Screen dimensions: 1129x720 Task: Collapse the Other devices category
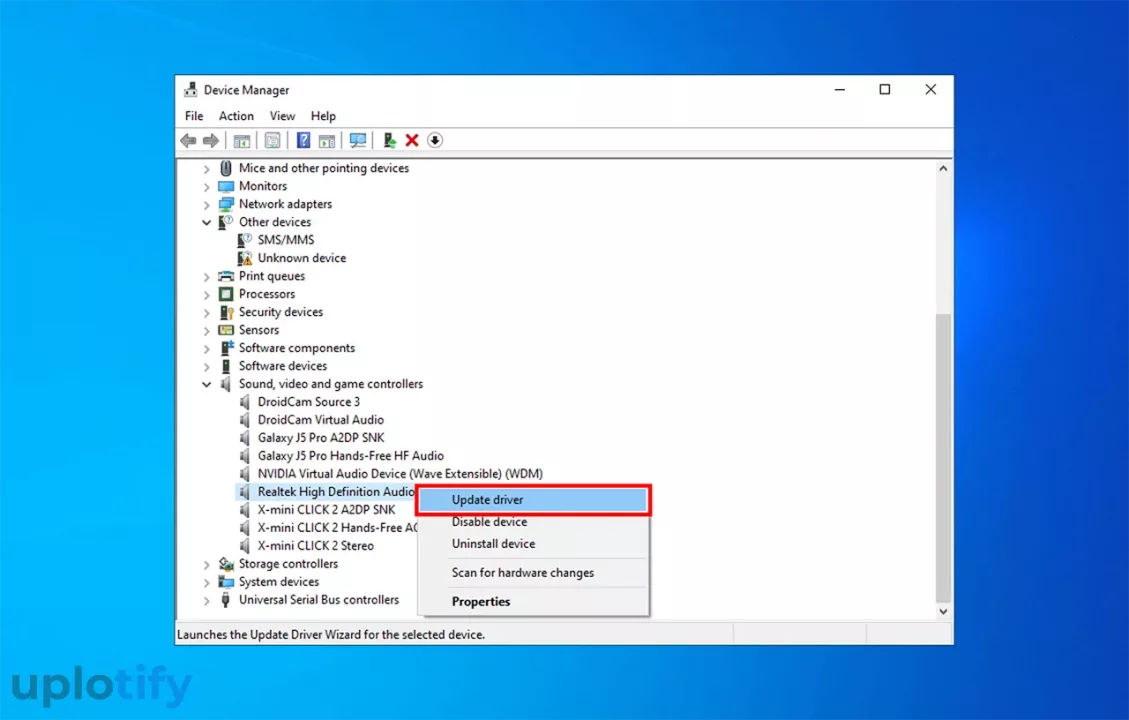207,222
